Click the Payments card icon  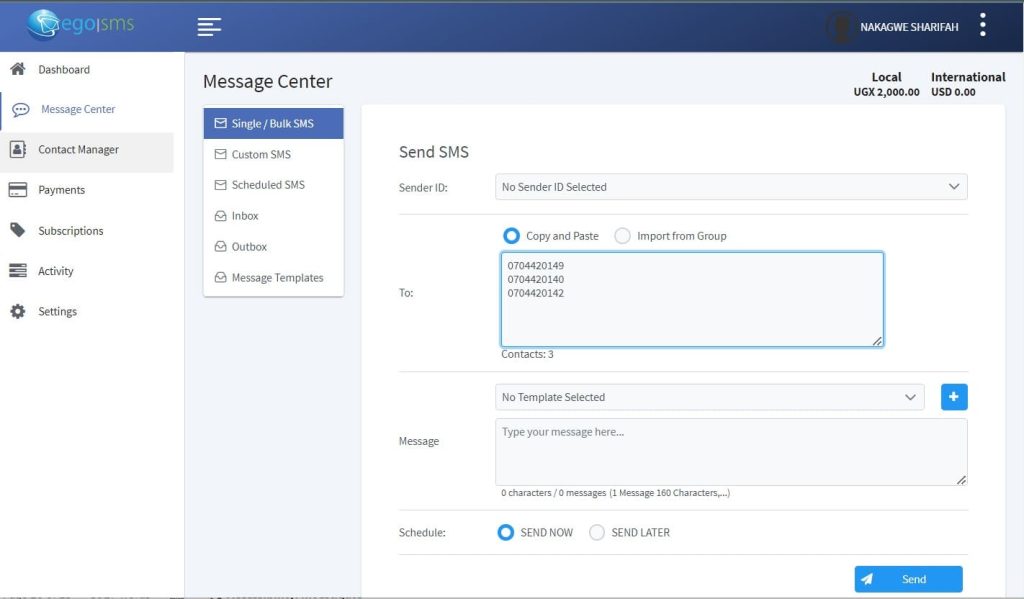(17, 190)
